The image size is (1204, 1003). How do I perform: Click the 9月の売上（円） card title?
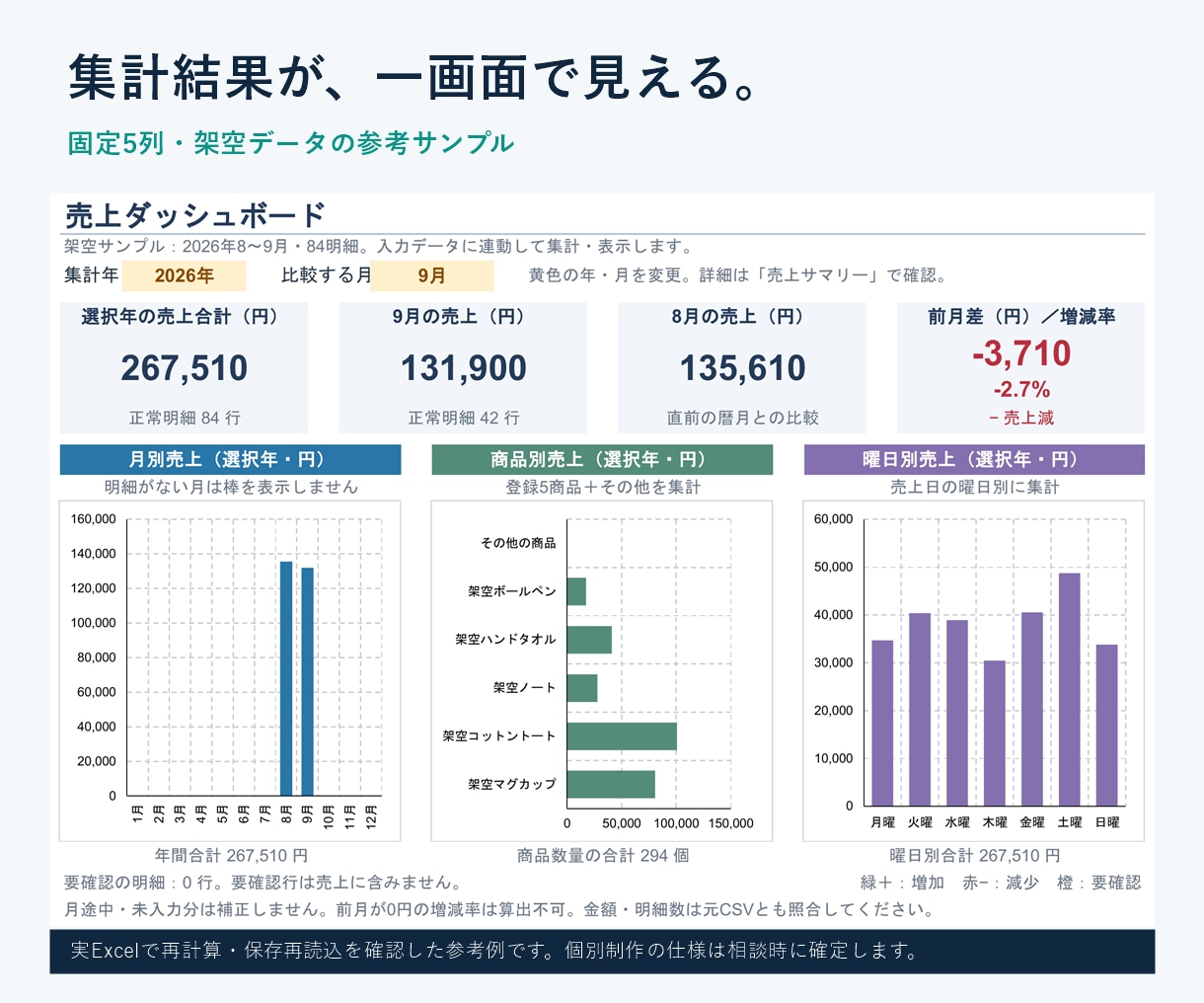(463, 317)
